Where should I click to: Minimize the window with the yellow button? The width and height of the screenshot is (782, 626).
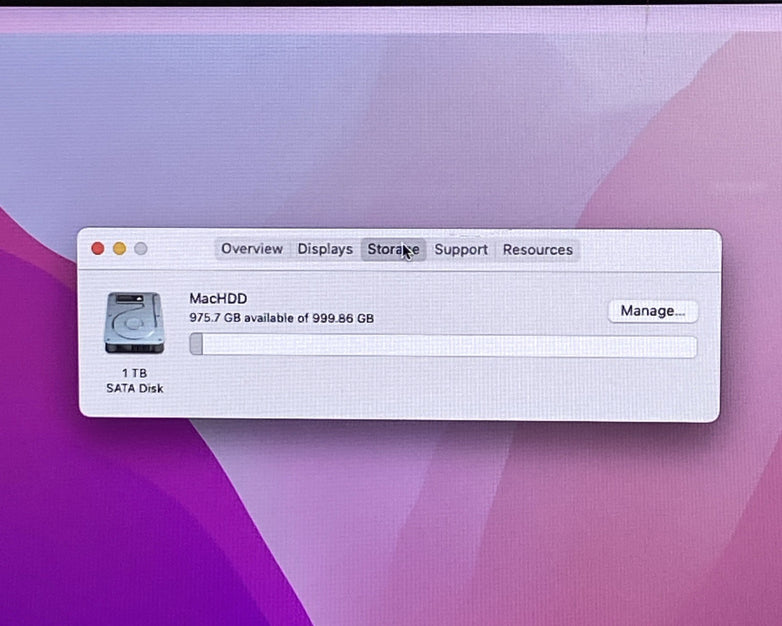[x=119, y=249]
